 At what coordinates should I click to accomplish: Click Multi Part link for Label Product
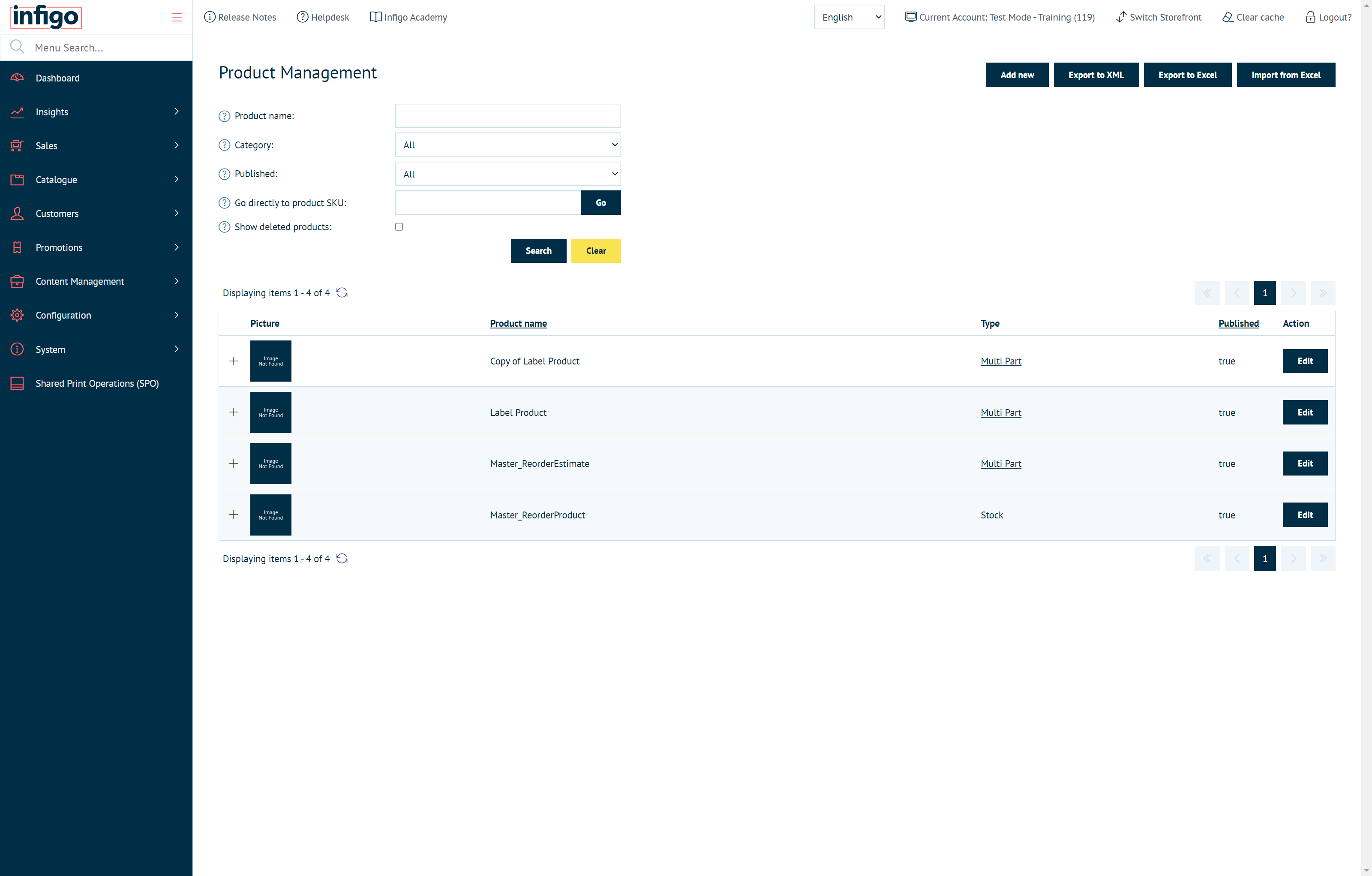(x=1000, y=412)
